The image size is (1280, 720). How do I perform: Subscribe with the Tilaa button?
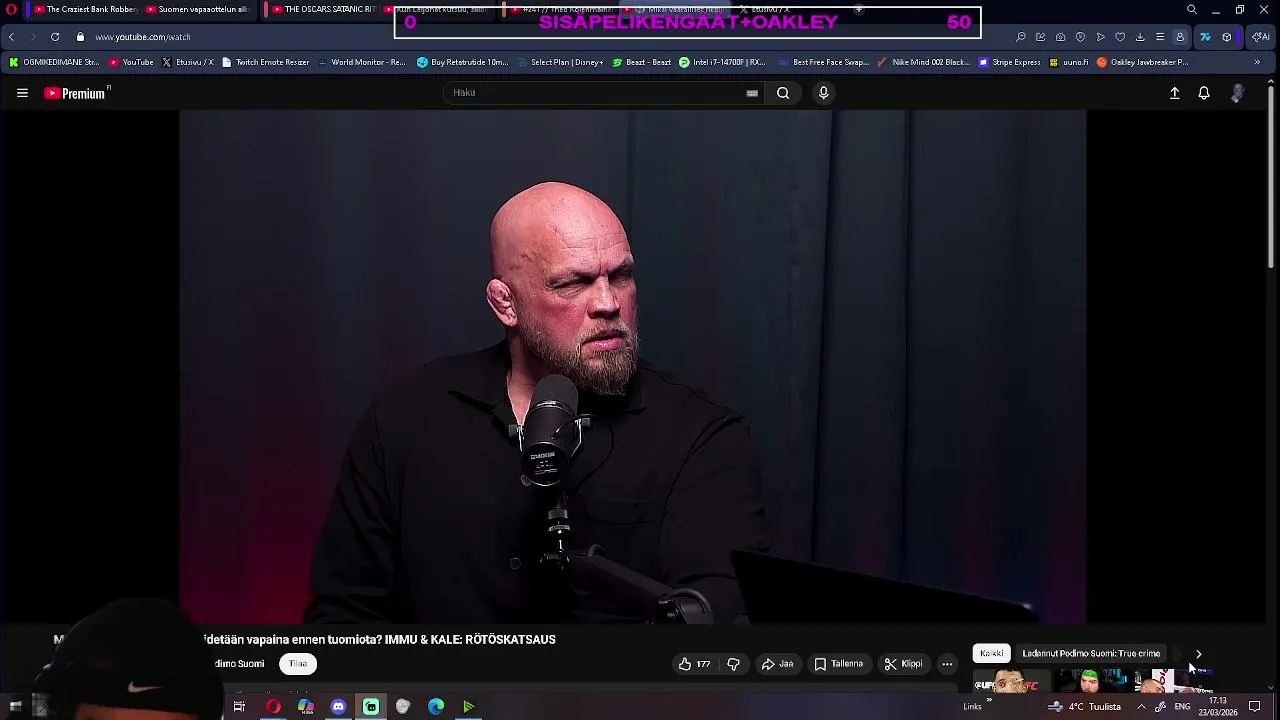pos(298,664)
